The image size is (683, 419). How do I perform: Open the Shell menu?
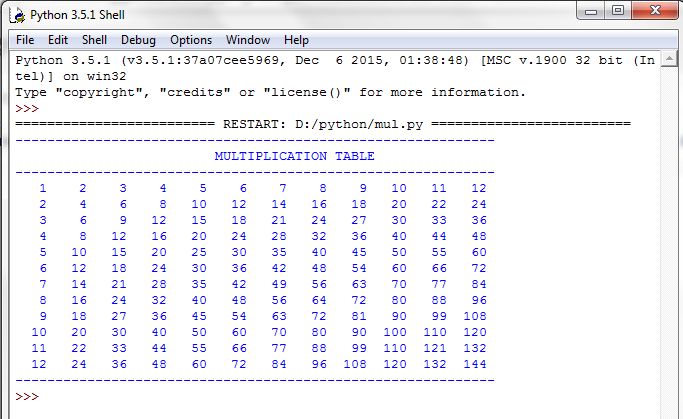pos(94,40)
